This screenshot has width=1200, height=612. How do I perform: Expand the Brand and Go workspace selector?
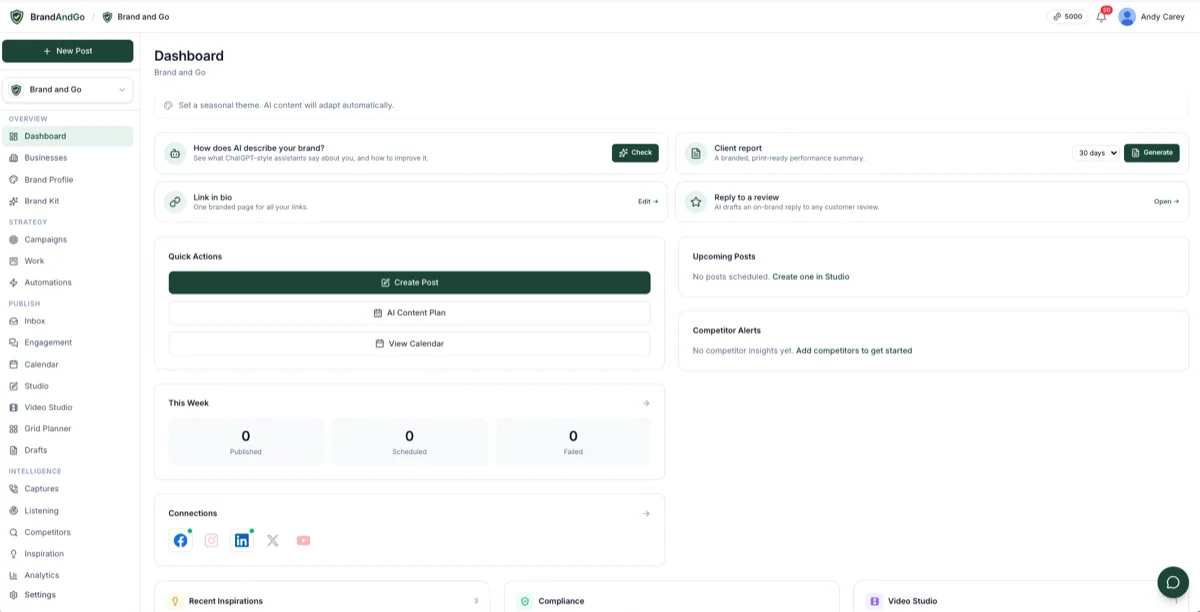[68, 90]
